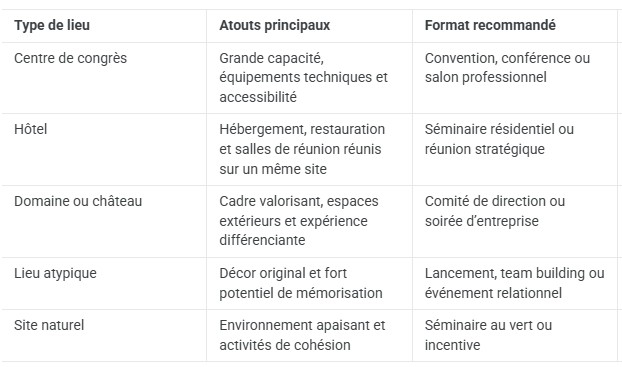Select the 'Centre de congrès' cell
The height and width of the screenshot is (367, 622).
click(71, 58)
